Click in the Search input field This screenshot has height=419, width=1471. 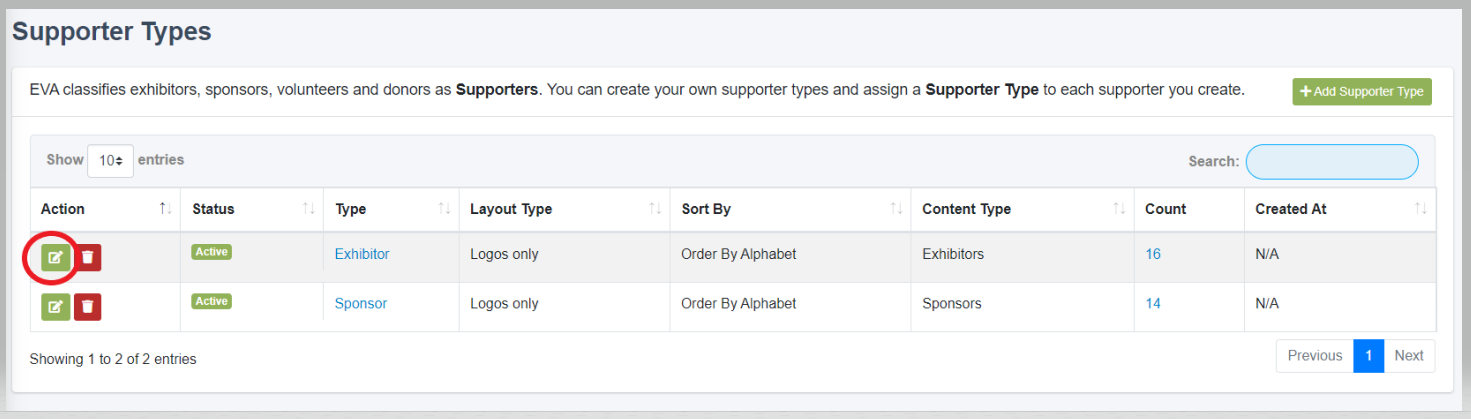(x=1331, y=161)
